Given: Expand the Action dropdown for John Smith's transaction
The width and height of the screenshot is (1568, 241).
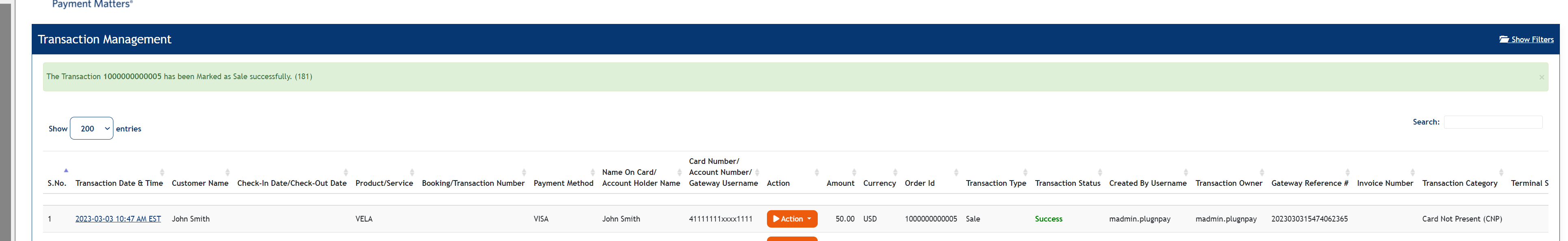Looking at the screenshot, I should coord(791,219).
